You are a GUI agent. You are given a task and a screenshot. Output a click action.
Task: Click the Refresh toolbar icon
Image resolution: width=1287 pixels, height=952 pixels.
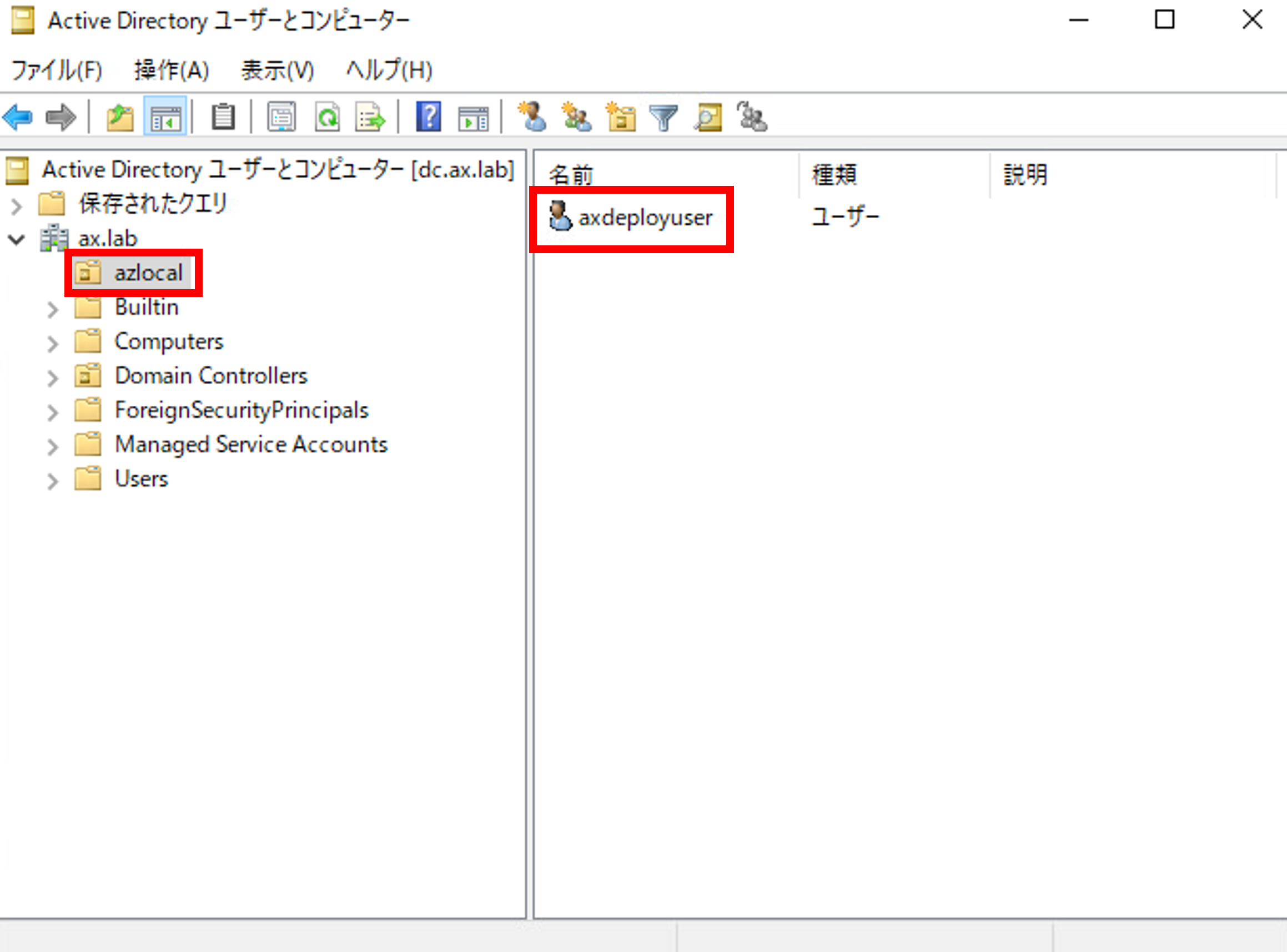point(327,118)
